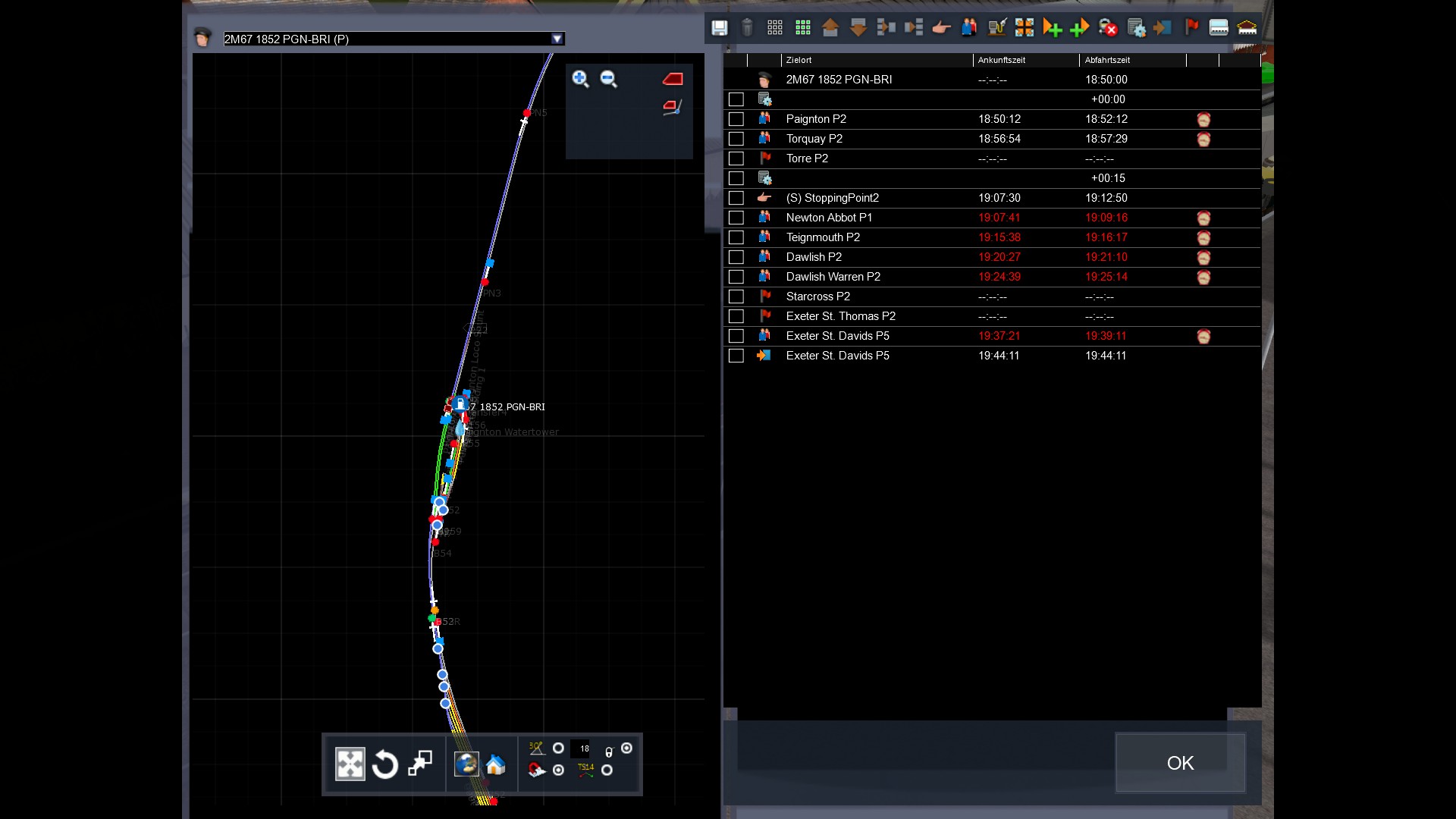Open the 2M67 1852 PGN-BRI service dropdown

557,39
